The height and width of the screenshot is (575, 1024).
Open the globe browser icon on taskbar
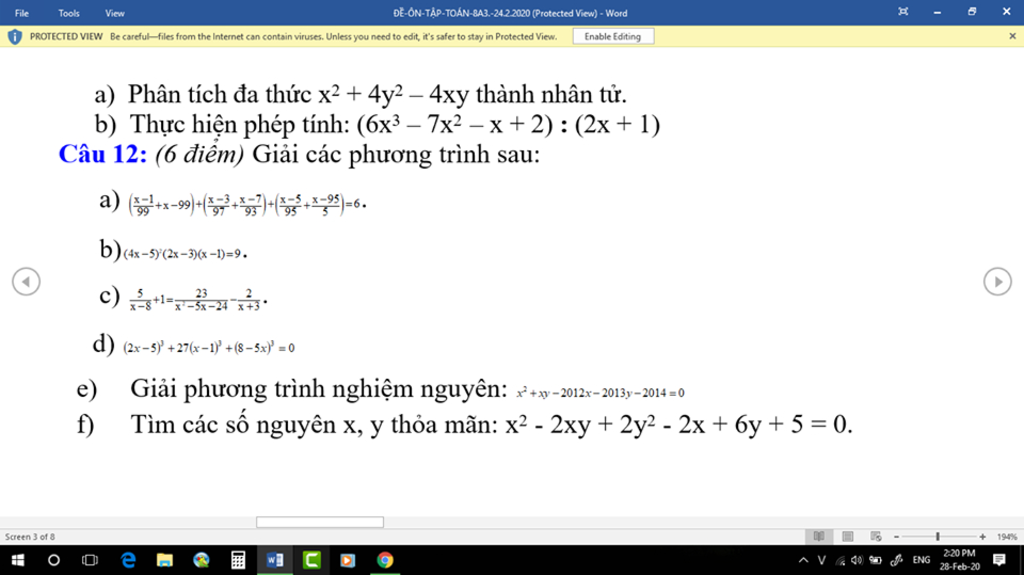(201, 560)
